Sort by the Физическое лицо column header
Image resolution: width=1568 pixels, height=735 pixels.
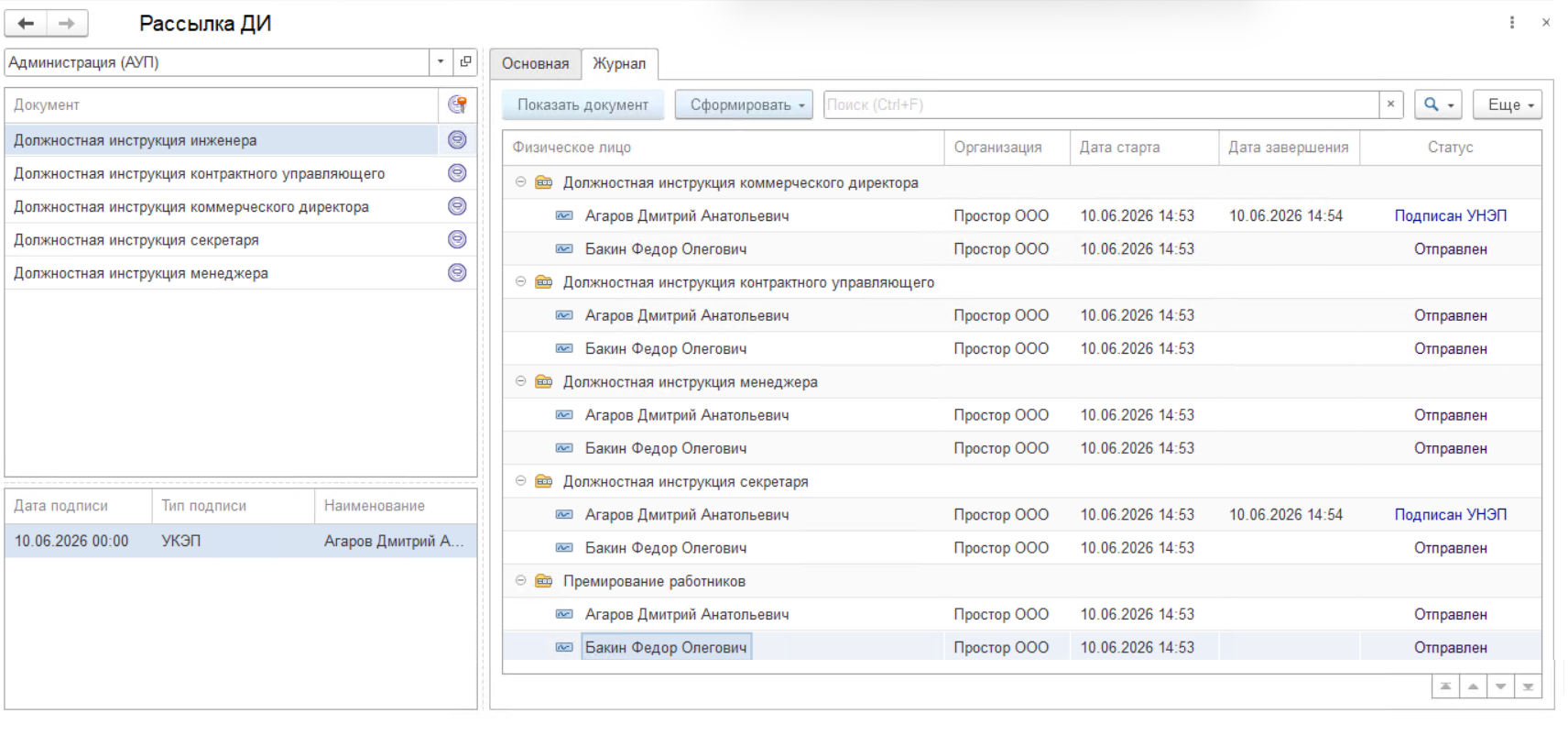click(x=724, y=148)
